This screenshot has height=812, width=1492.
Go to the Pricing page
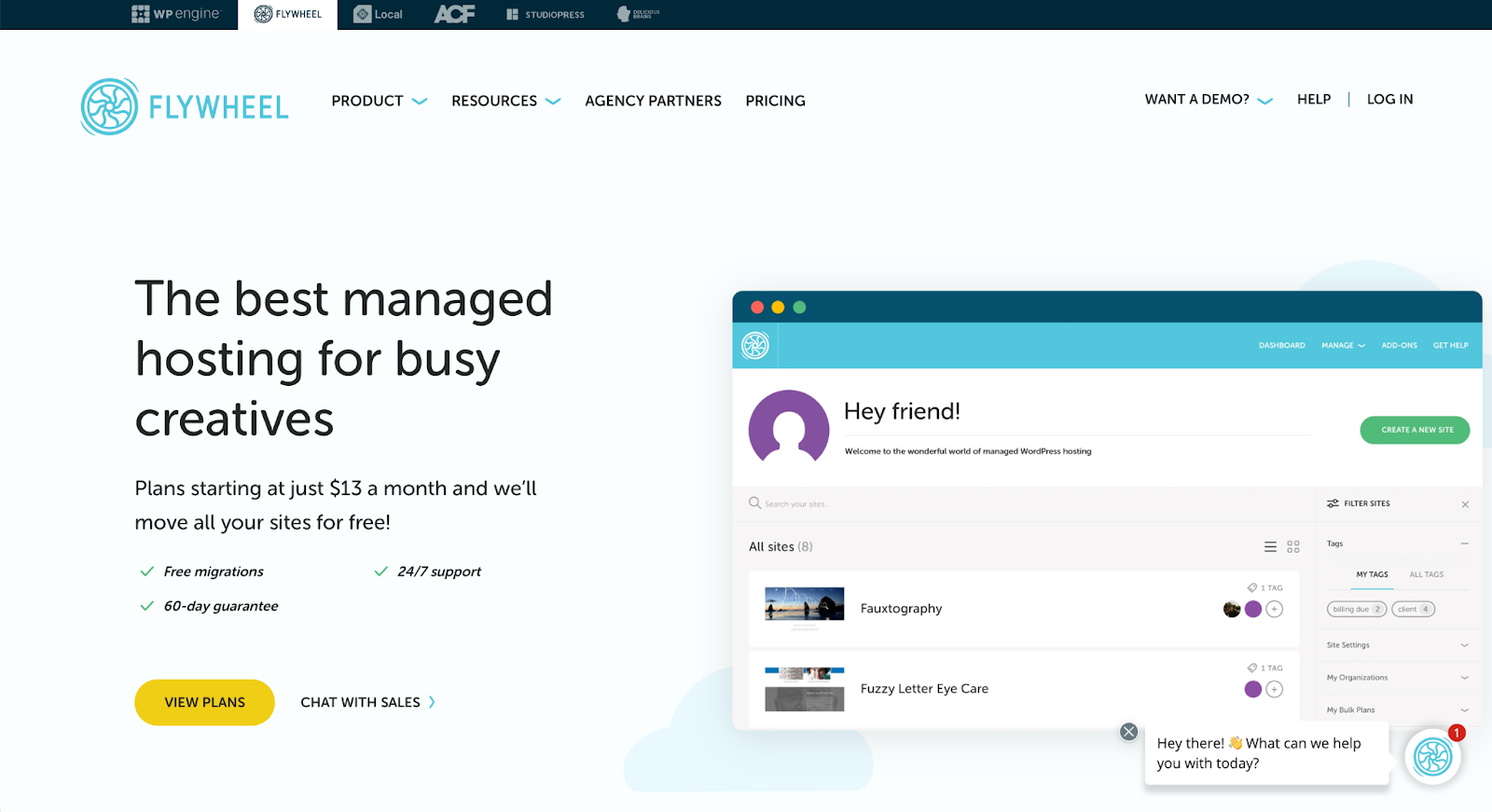[775, 101]
